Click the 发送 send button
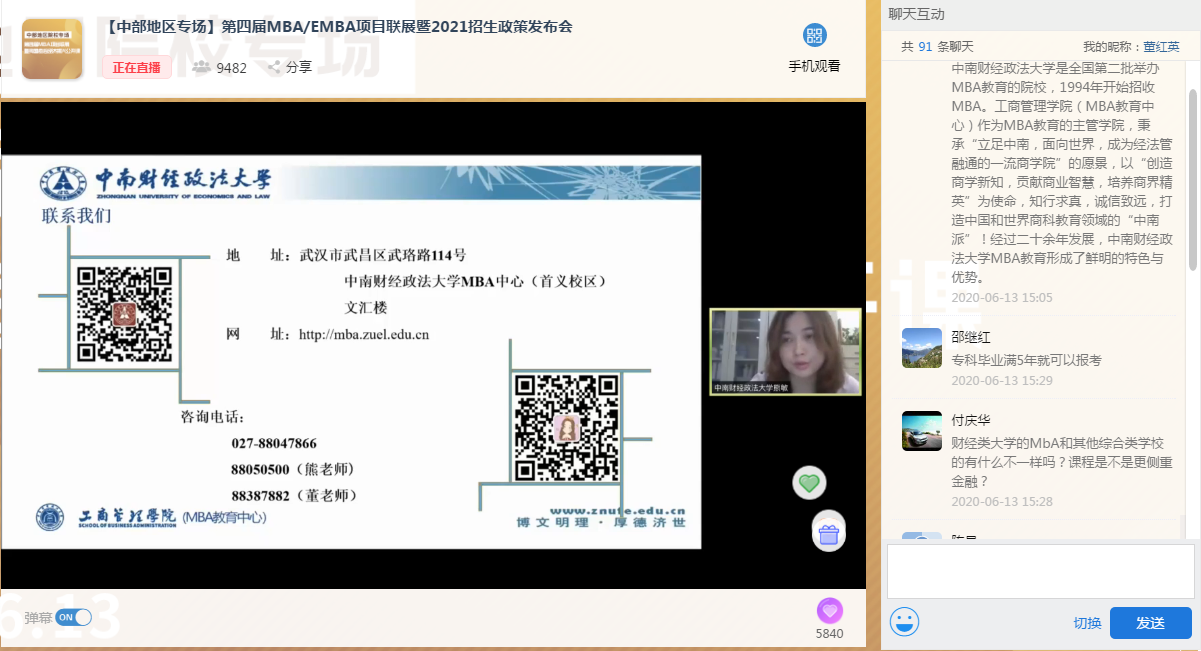This screenshot has height=651, width=1201. click(1150, 623)
